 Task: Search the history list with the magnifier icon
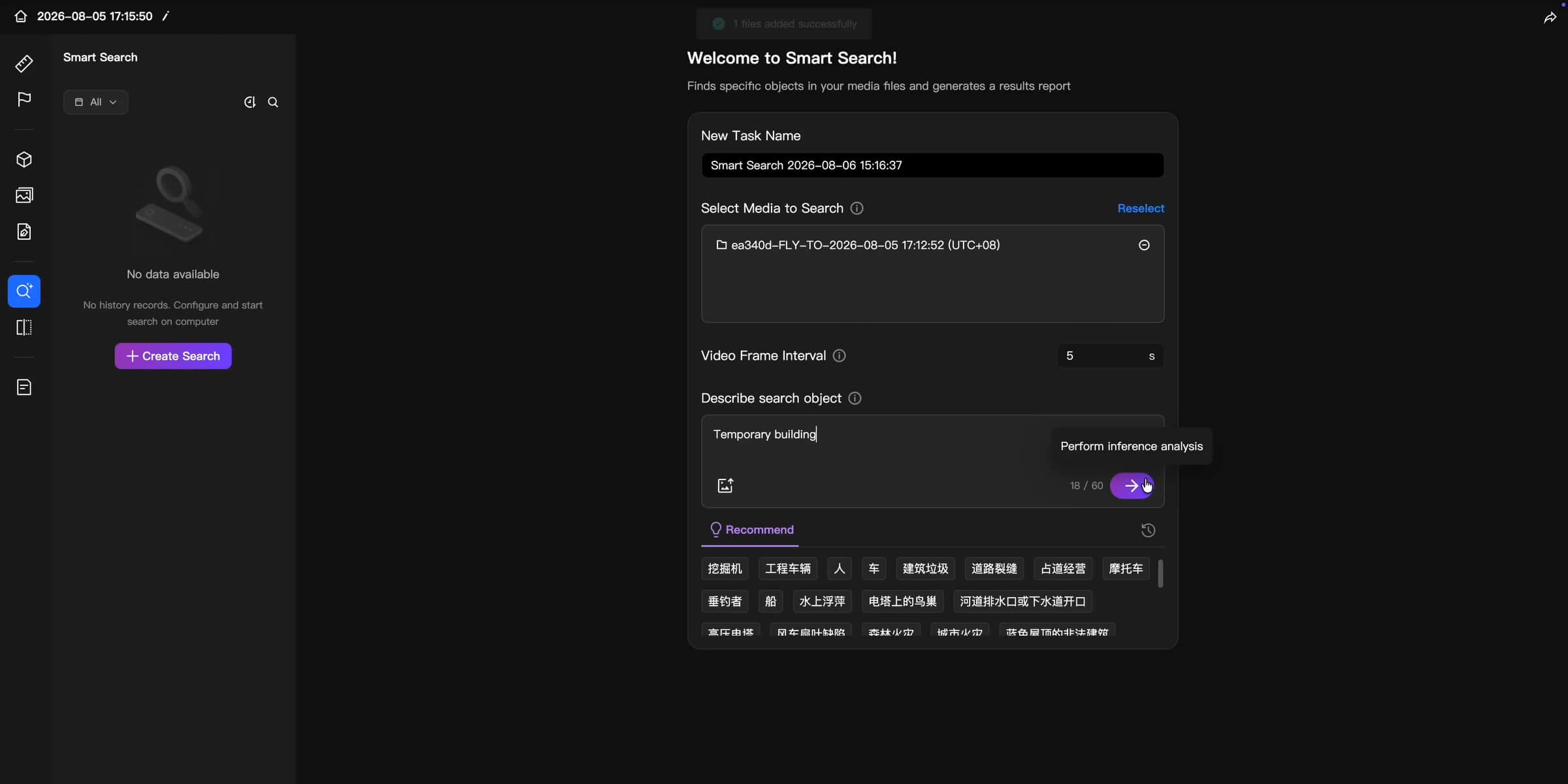(x=273, y=102)
